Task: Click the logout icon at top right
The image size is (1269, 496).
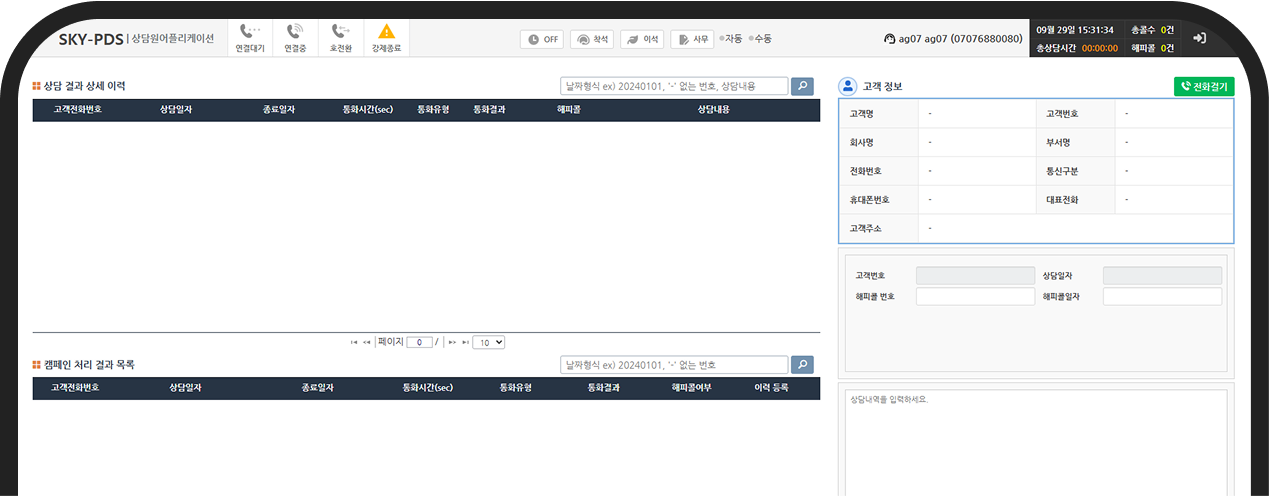Action: tap(1200, 38)
